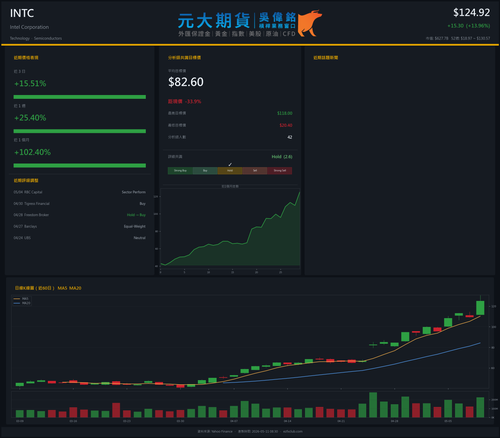Click the +25.40% one-week performance value
This screenshot has height=438, width=500.
pos(30,118)
